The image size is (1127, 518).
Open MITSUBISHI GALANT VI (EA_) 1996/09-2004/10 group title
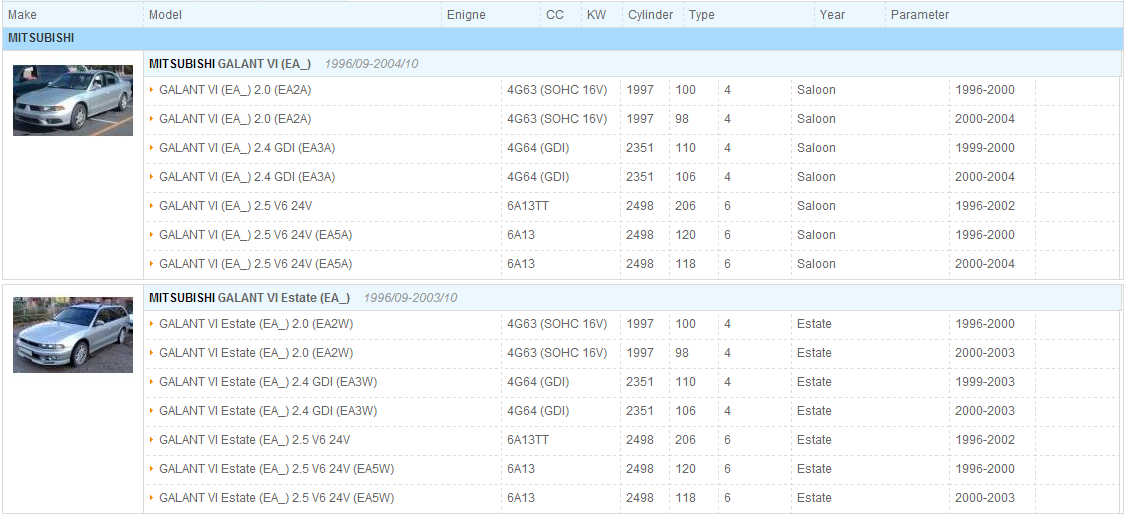pyautogui.click(x=283, y=63)
